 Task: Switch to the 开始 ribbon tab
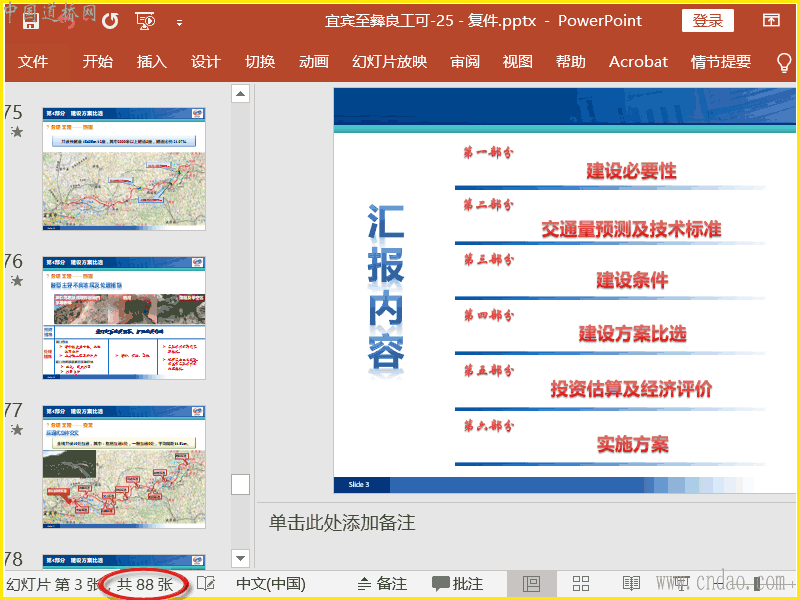point(97,62)
